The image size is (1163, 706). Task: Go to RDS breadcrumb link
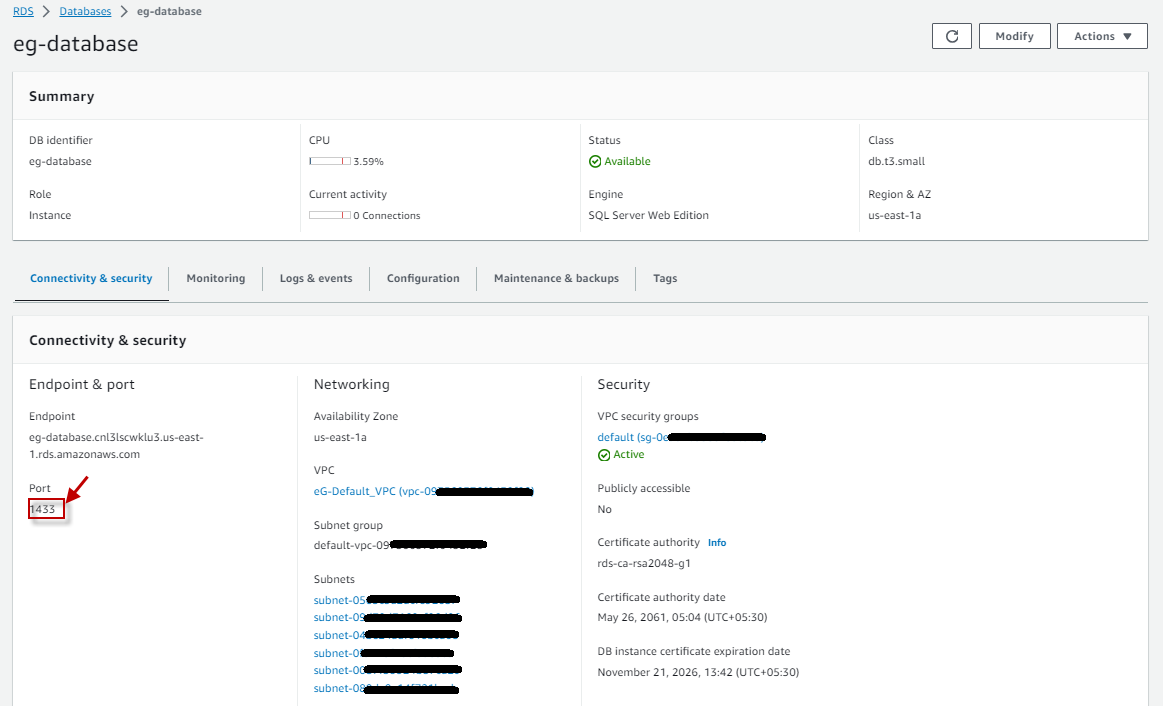(24, 11)
